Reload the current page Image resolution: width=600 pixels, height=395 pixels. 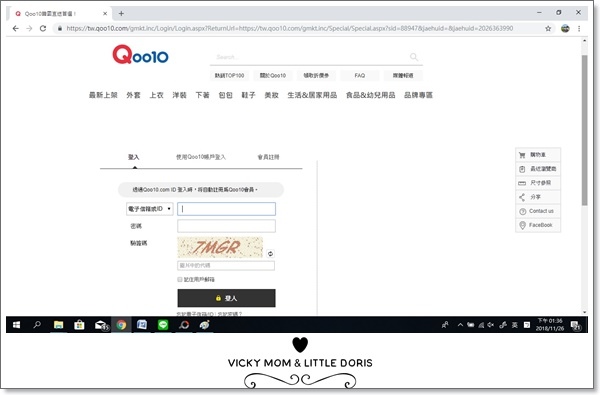pos(43,28)
